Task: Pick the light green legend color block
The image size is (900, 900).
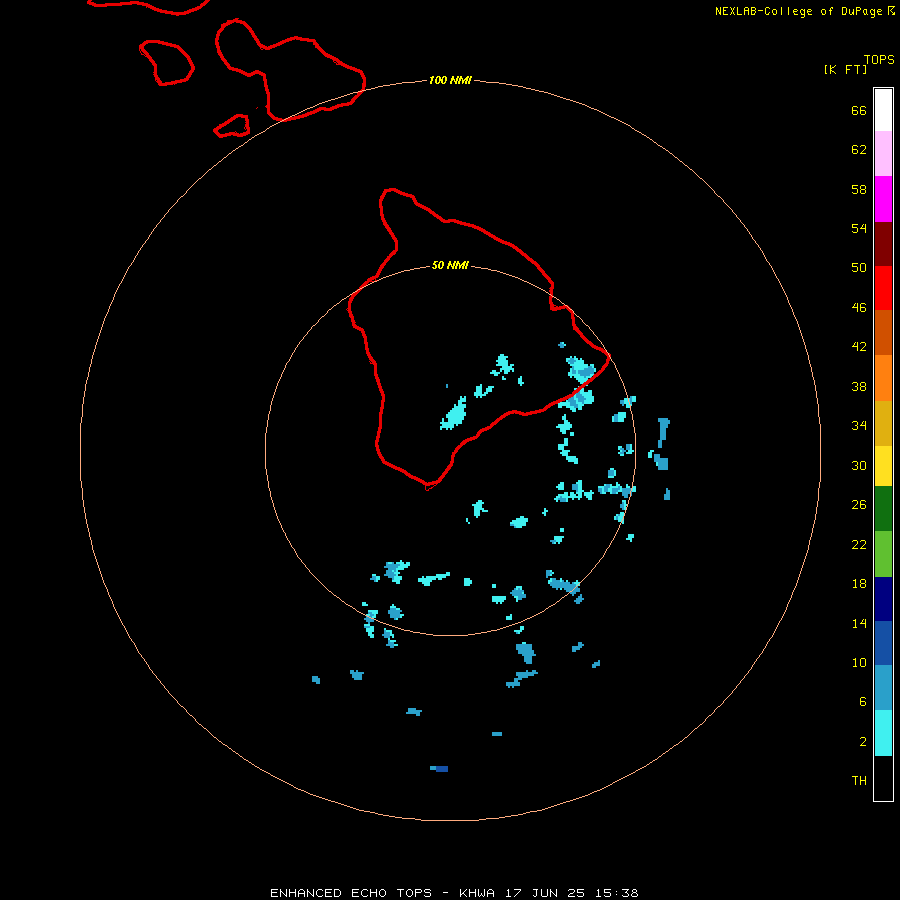Action: pyautogui.click(x=883, y=554)
